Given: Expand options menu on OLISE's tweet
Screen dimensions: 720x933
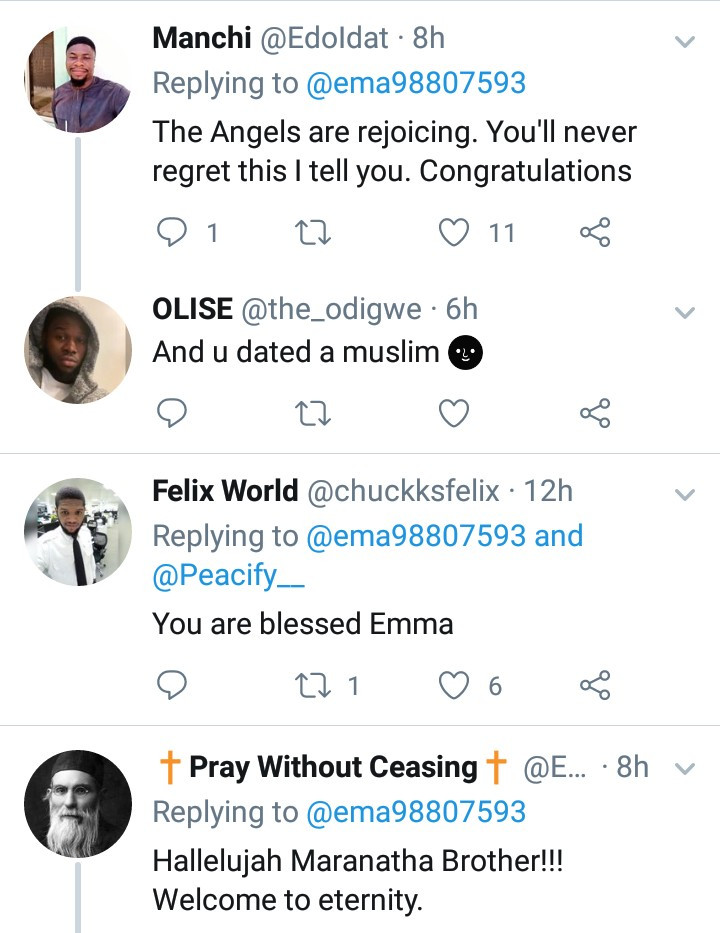Looking at the screenshot, I should (x=685, y=313).
